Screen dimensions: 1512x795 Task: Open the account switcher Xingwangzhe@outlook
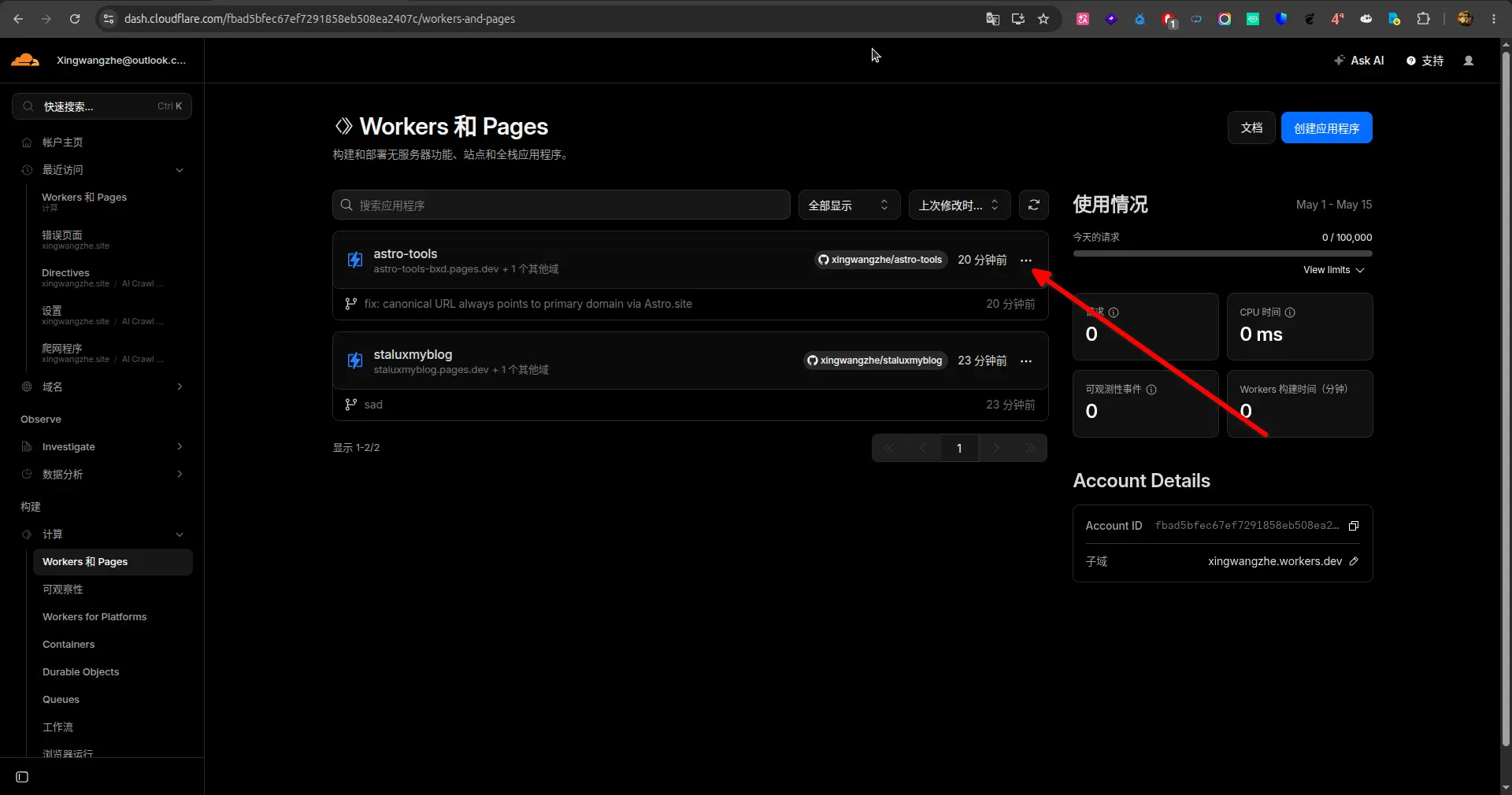click(x=121, y=61)
